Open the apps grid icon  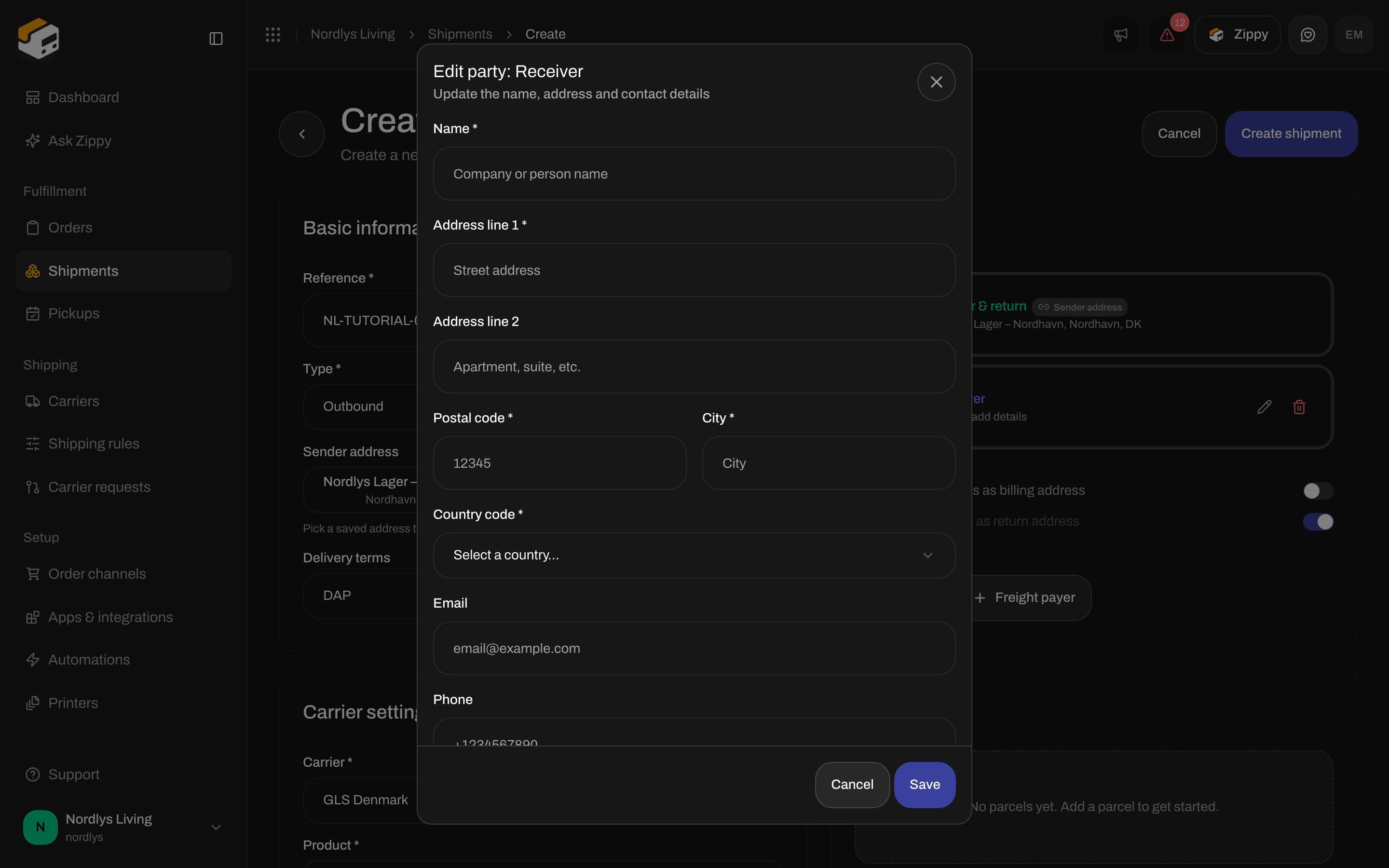point(272,34)
